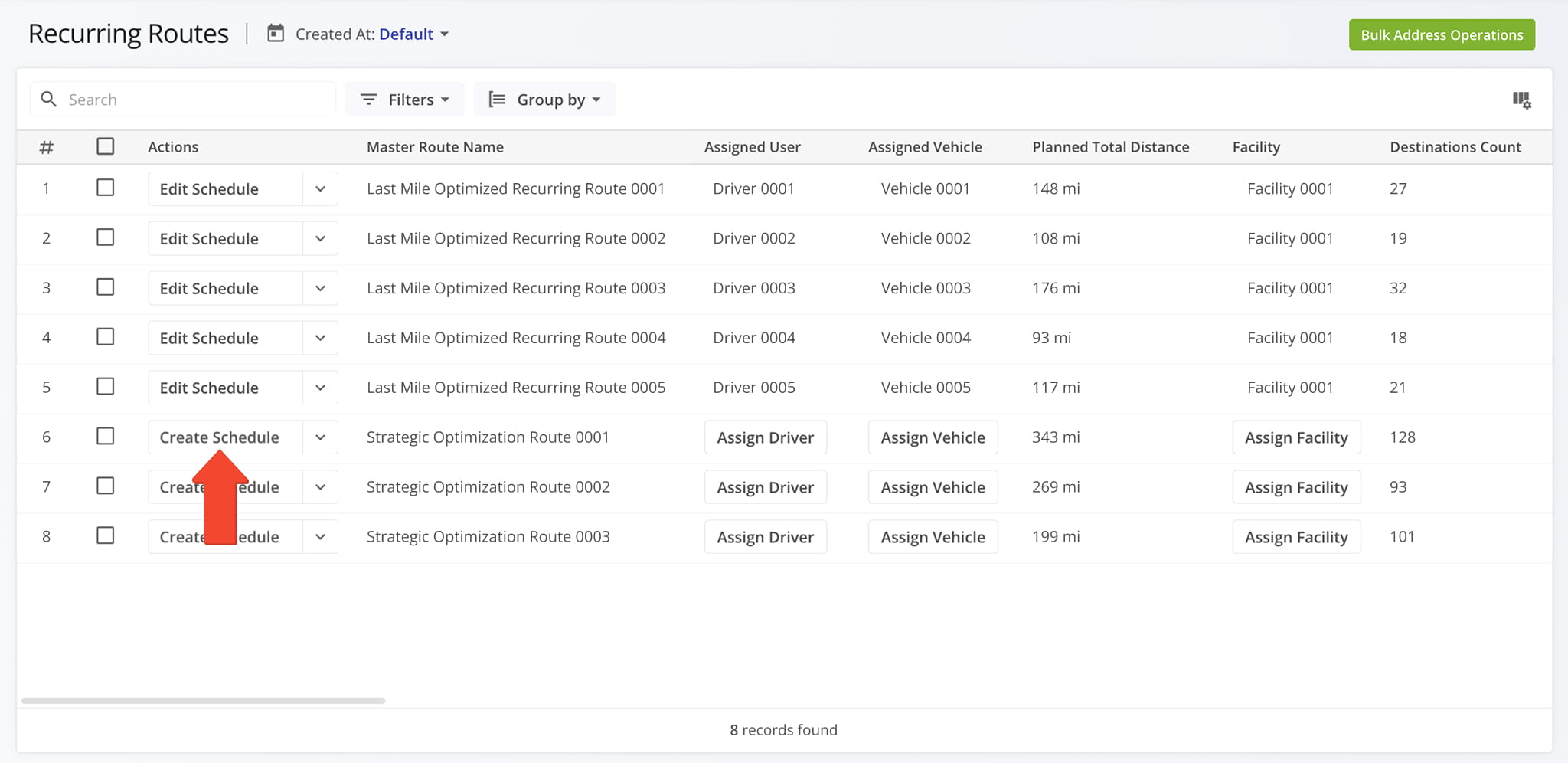Click the Filters funnel icon
The image size is (1568, 763).
coord(368,100)
